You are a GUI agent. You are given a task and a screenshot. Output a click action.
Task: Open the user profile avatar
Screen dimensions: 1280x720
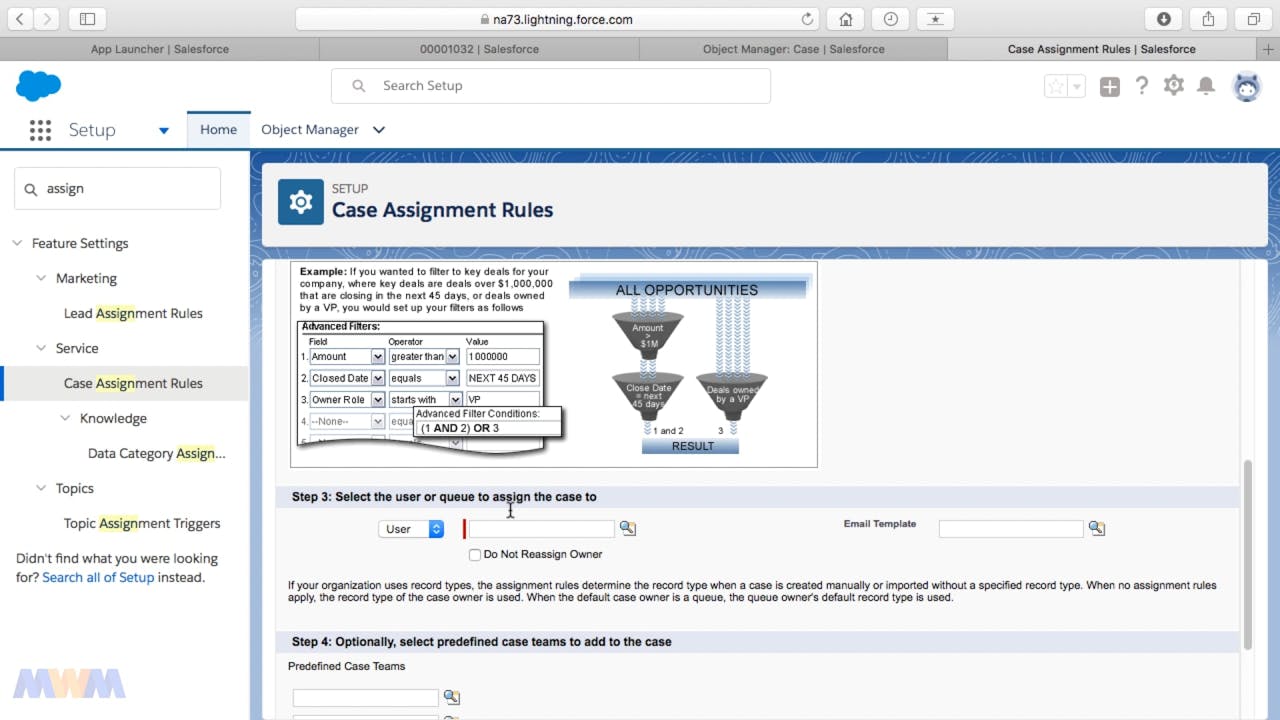tap(1247, 87)
